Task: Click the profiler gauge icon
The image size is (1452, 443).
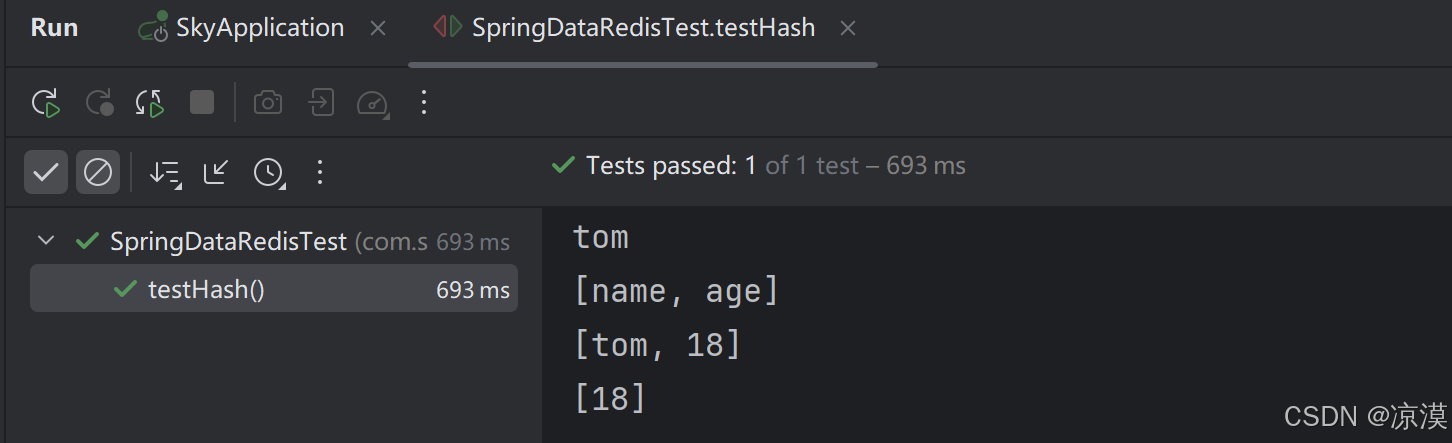Action: pyautogui.click(x=373, y=103)
